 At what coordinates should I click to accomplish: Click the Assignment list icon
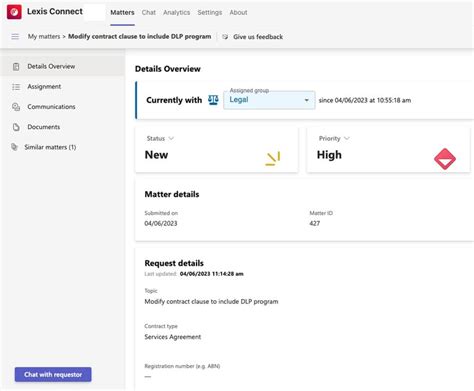(16, 87)
